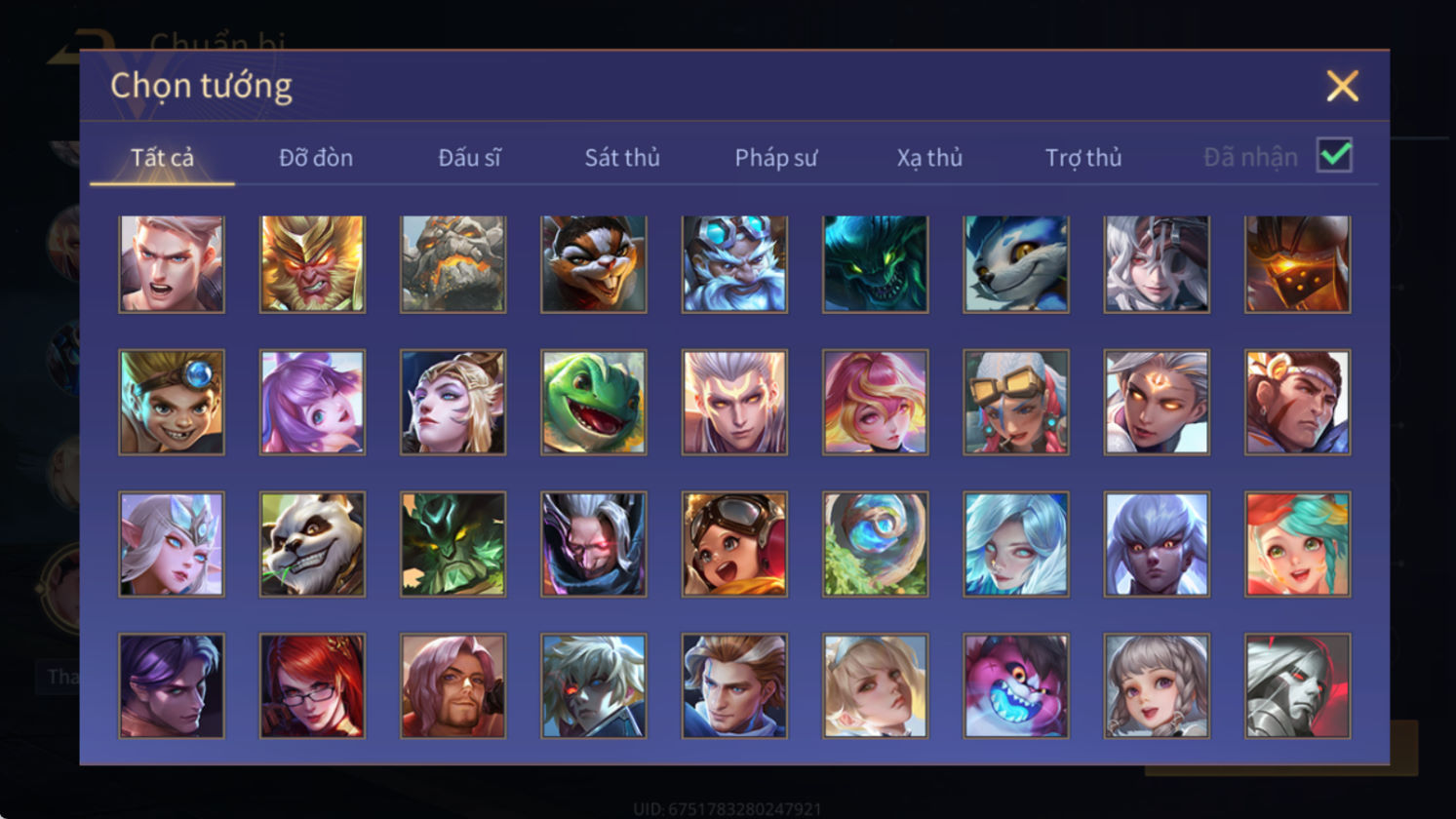Screen dimensions: 1456x819
Task: Pick the green chameleon hero portrait
Action: coord(593,403)
